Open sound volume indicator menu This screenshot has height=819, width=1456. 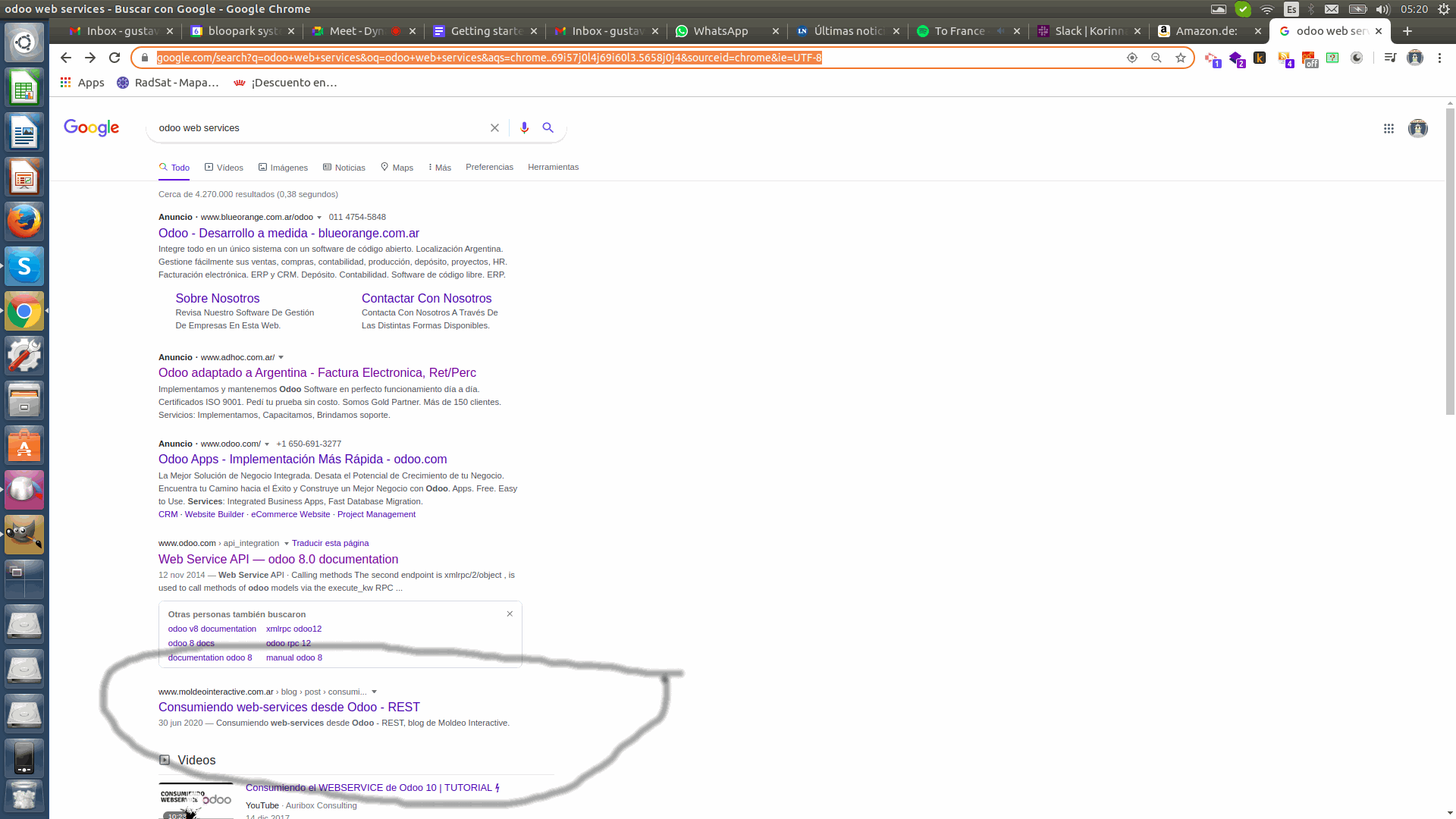point(1382,9)
